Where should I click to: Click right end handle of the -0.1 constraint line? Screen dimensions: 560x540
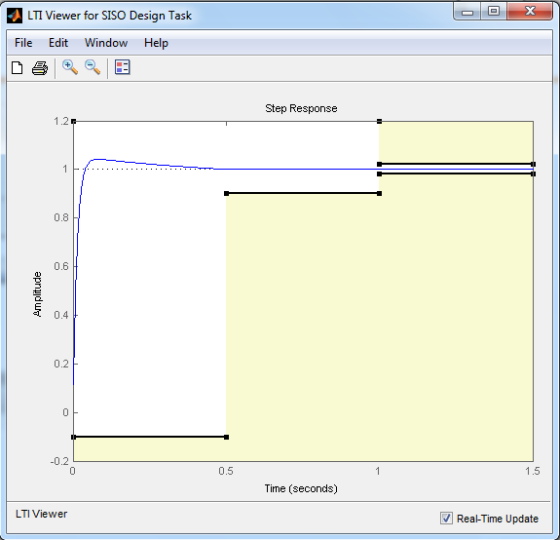coord(226,437)
